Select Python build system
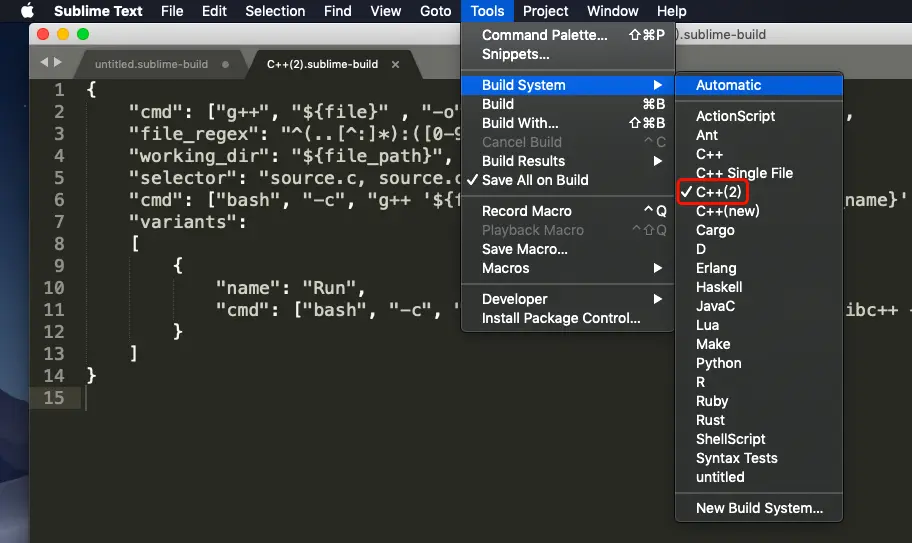The height and width of the screenshot is (543, 912). click(759, 363)
